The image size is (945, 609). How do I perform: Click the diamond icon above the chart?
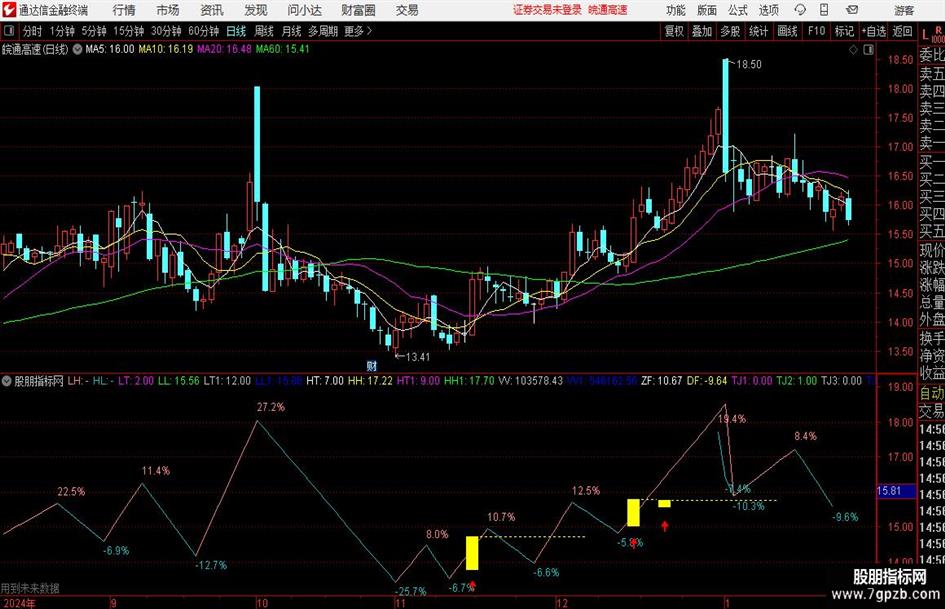853,50
